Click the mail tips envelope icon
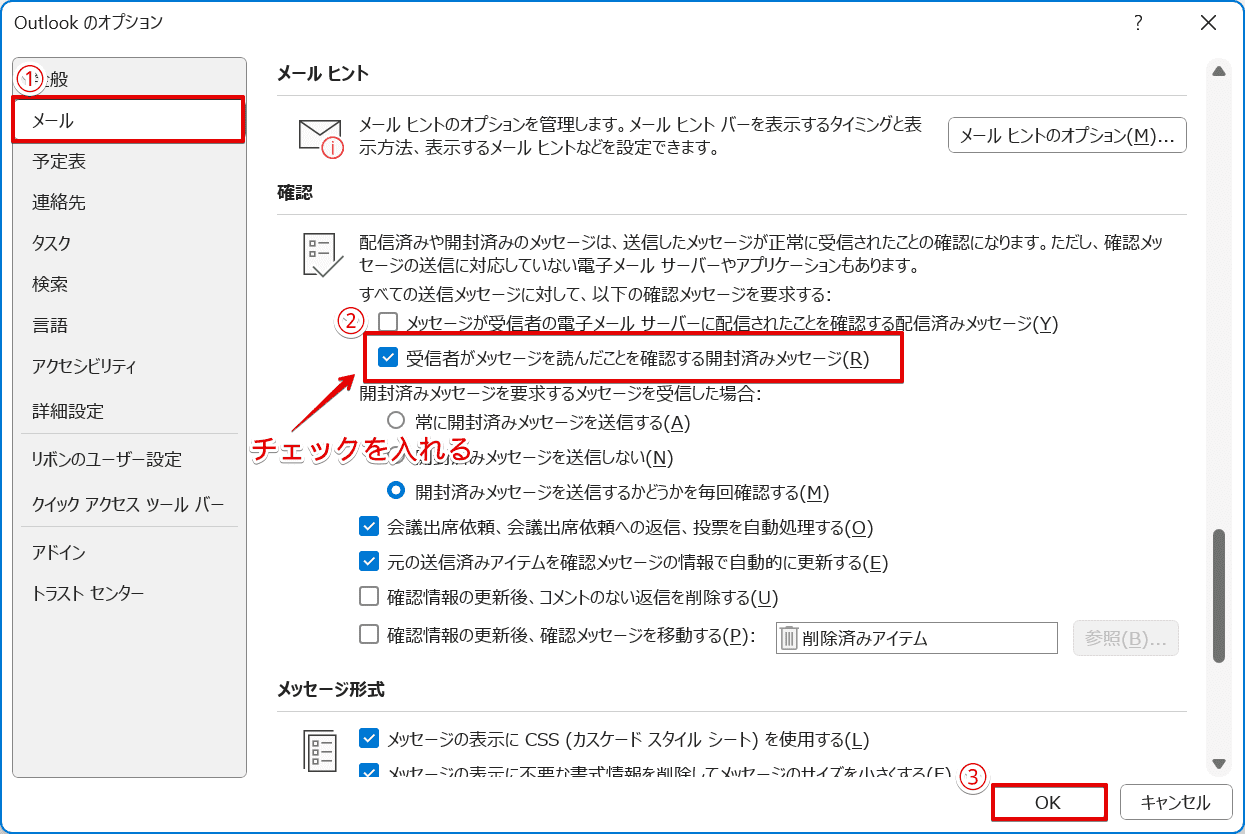This screenshot has width=1245, height=834. click(x=320, y=137)
